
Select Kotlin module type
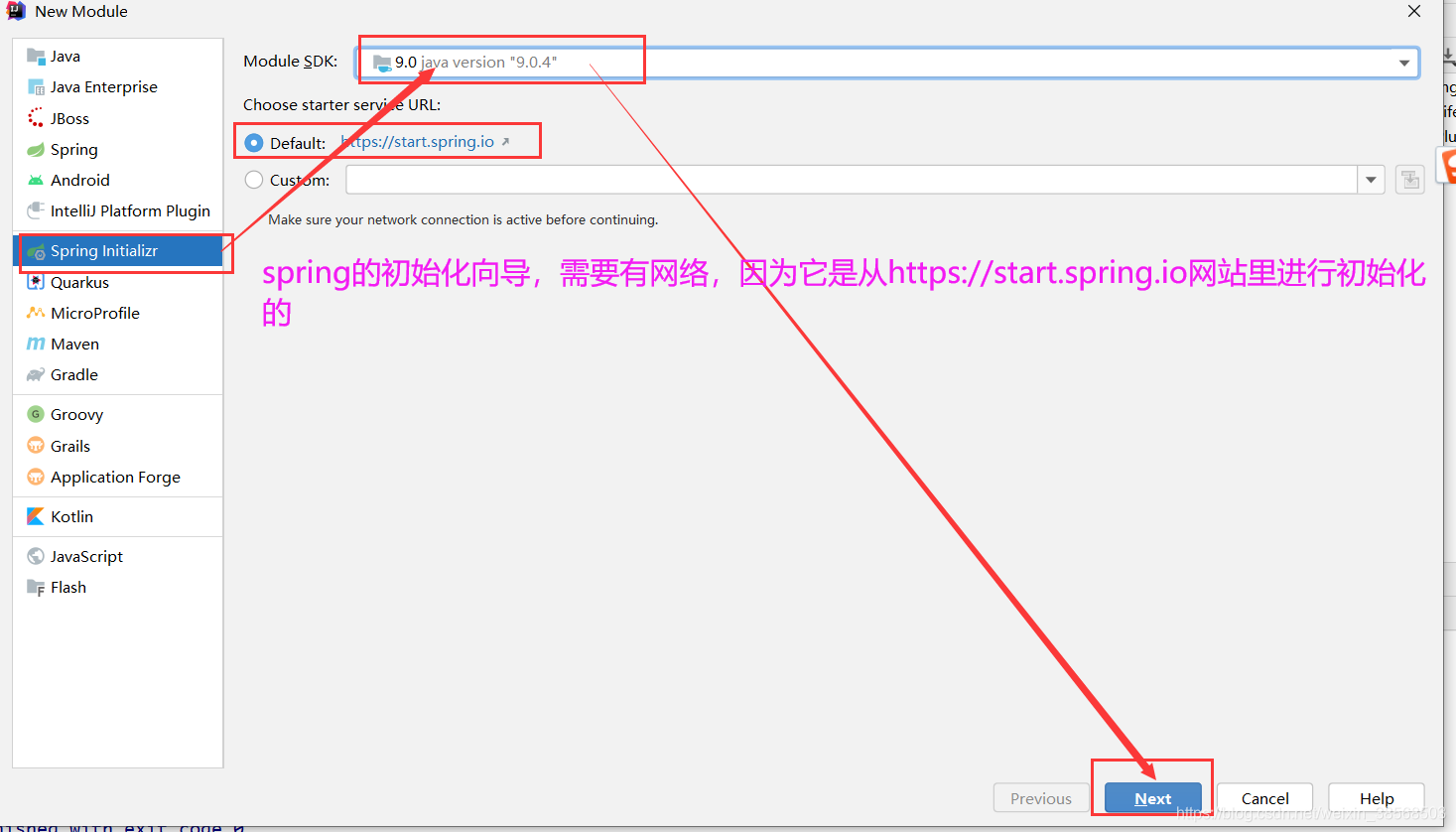point(118,516)
